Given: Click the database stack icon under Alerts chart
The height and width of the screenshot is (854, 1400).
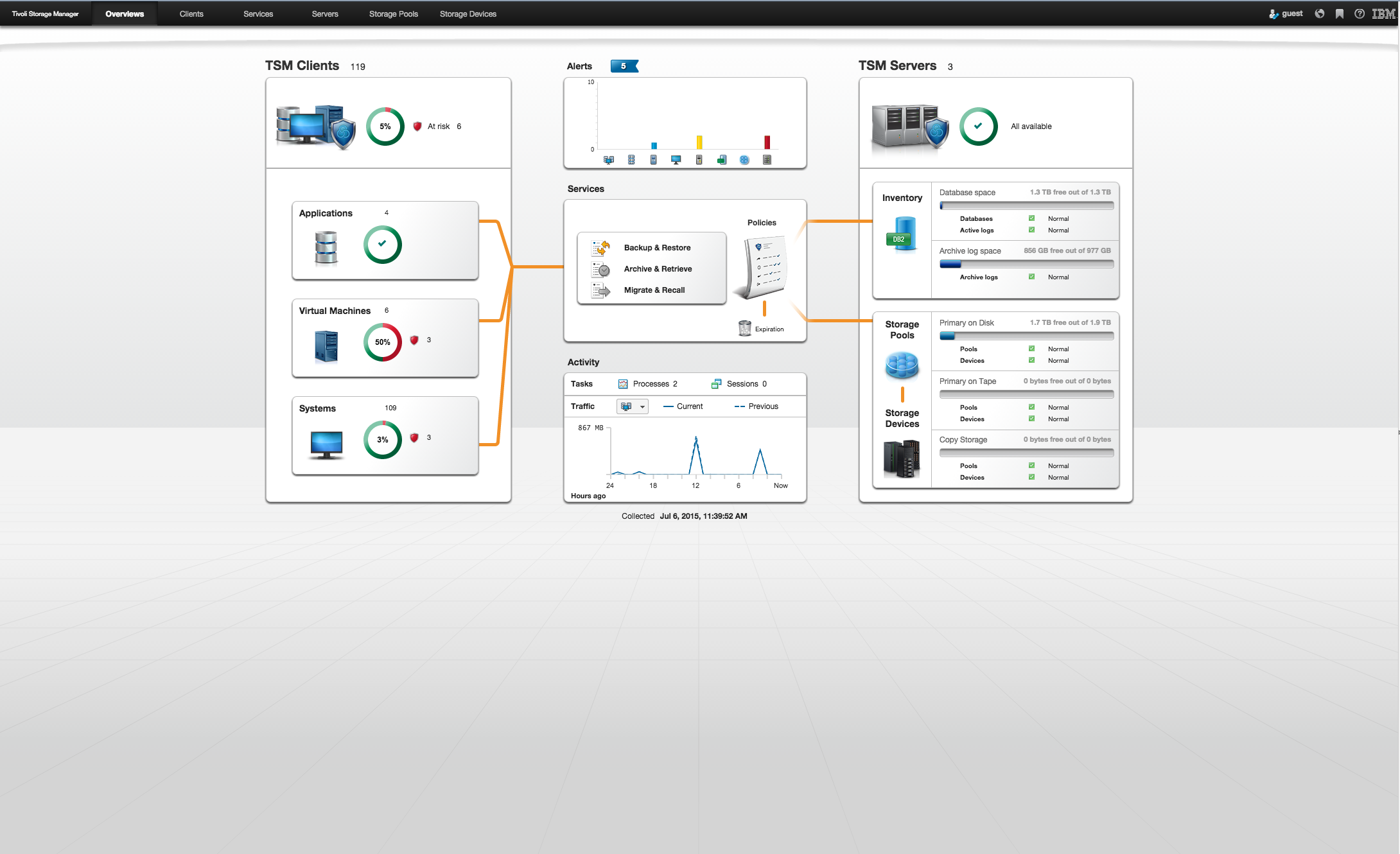Looking at the screenshot, I should click(631, 160).
